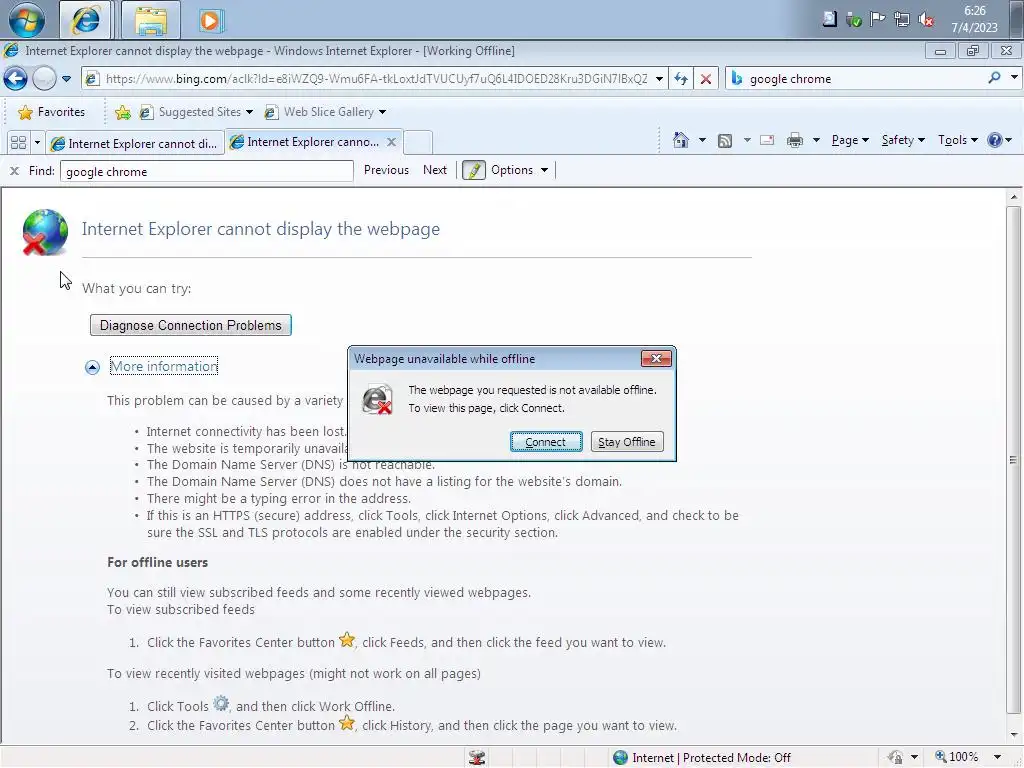Viewport: 1024px width, 768px height.
Task: Click the vertical scrollbar thumb
Action: pos(1013,460)
